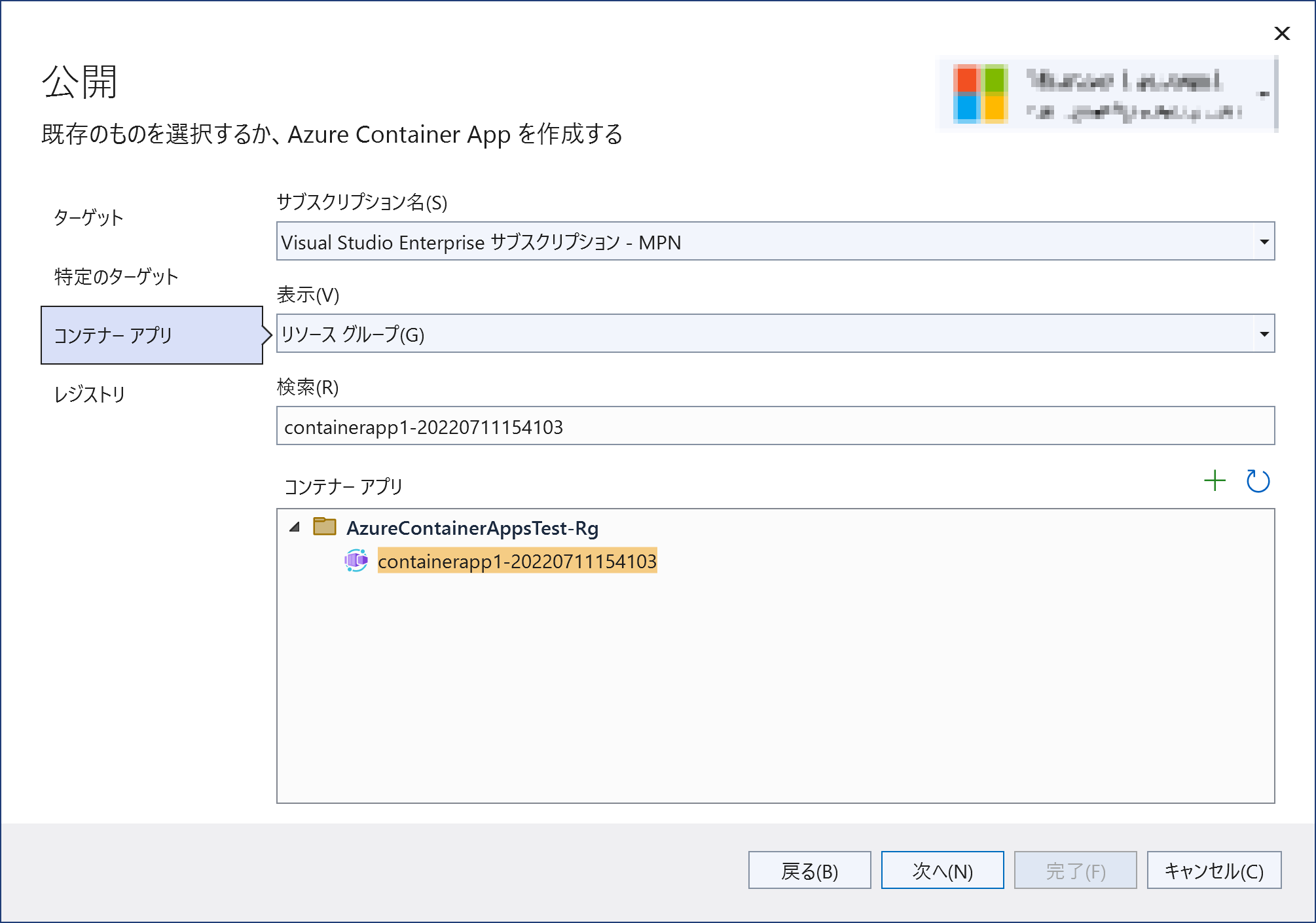Viewport: 1316px width, 923px height.
Task: Click the container app icon beside containerapp1
Action: [356, 560]
